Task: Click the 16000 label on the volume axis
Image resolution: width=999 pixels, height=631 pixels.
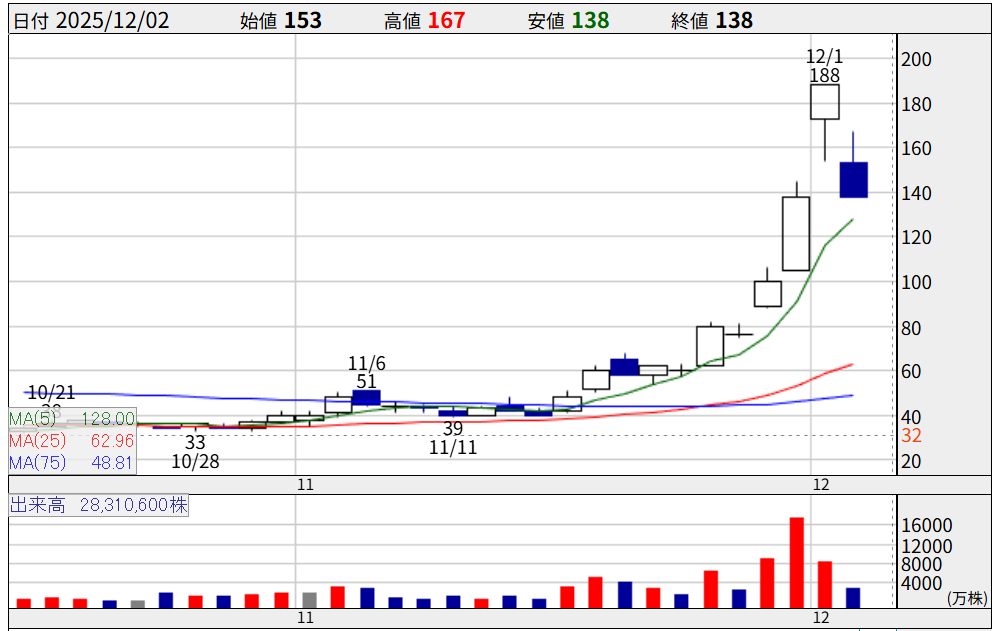Action: pyautogui.click(x=928, y=526)
